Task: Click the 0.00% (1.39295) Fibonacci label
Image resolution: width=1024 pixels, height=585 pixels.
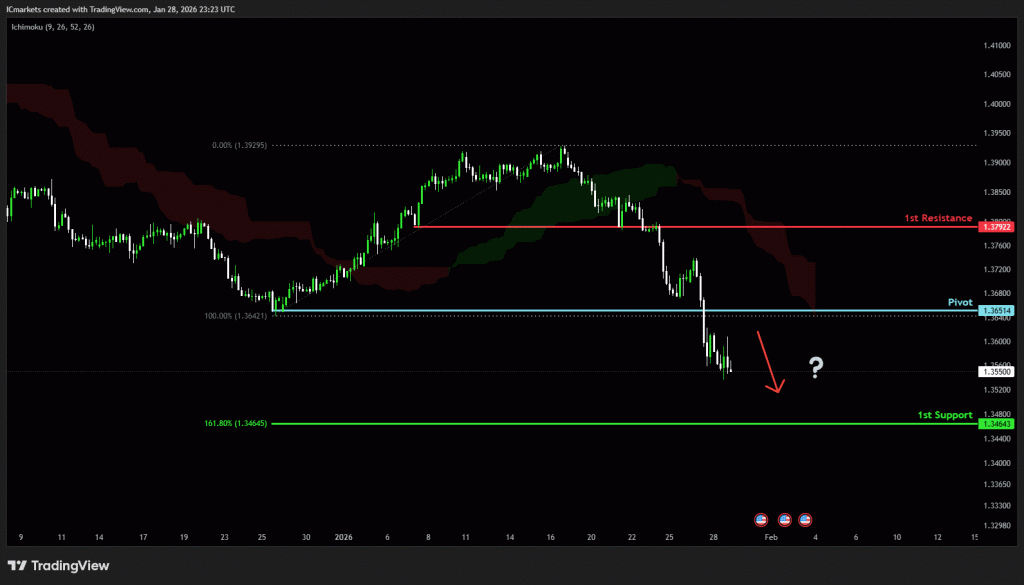Action: pyautogui.click(x=240, y=145)
